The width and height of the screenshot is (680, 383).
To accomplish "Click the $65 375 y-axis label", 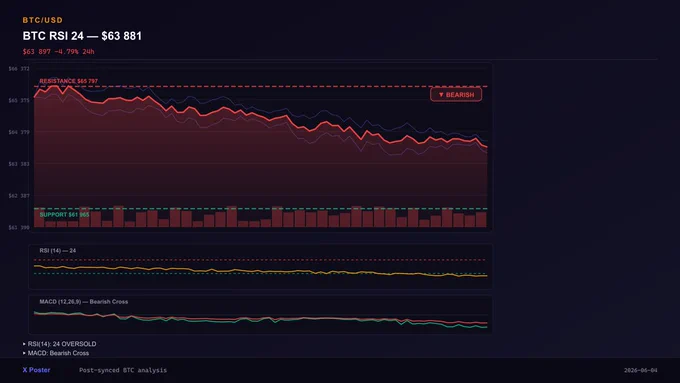I will pos(19,100).
